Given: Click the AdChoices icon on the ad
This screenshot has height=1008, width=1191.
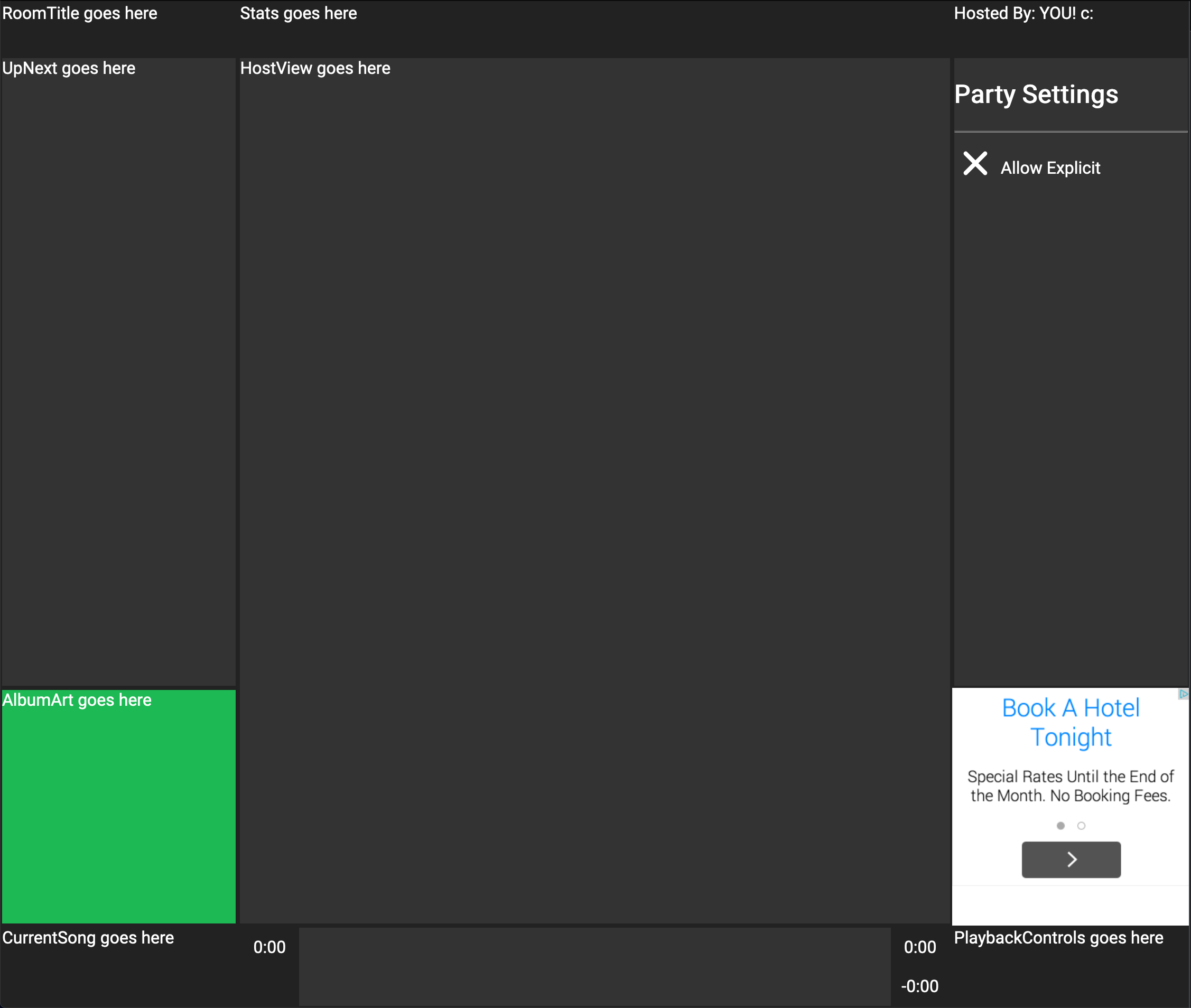Looking at the screenshot, I should [1183, 694].
